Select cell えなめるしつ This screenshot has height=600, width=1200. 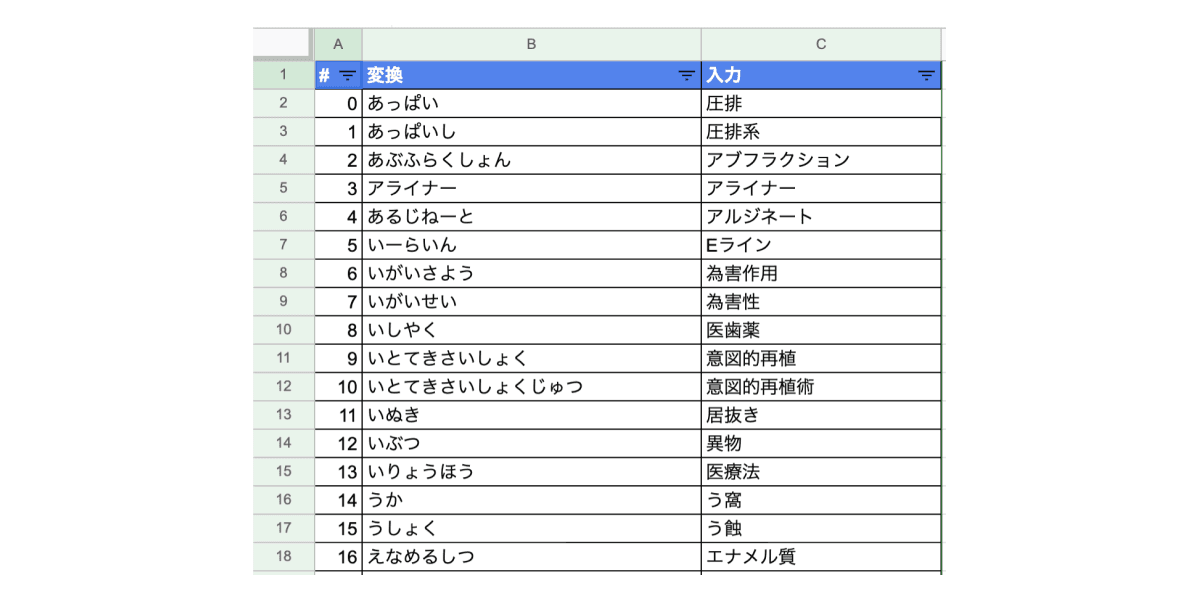pyautogui.click(x=532, y=557)
